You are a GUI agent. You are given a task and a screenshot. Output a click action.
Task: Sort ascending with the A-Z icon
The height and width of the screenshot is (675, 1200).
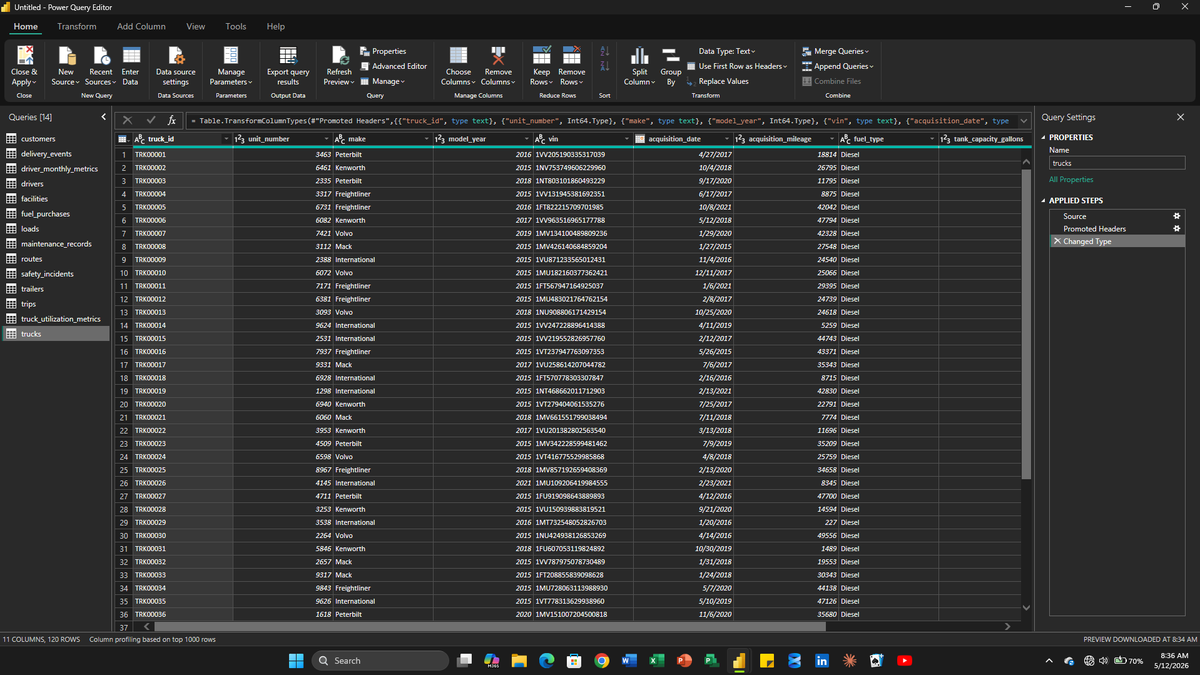(x=604, y=51)
